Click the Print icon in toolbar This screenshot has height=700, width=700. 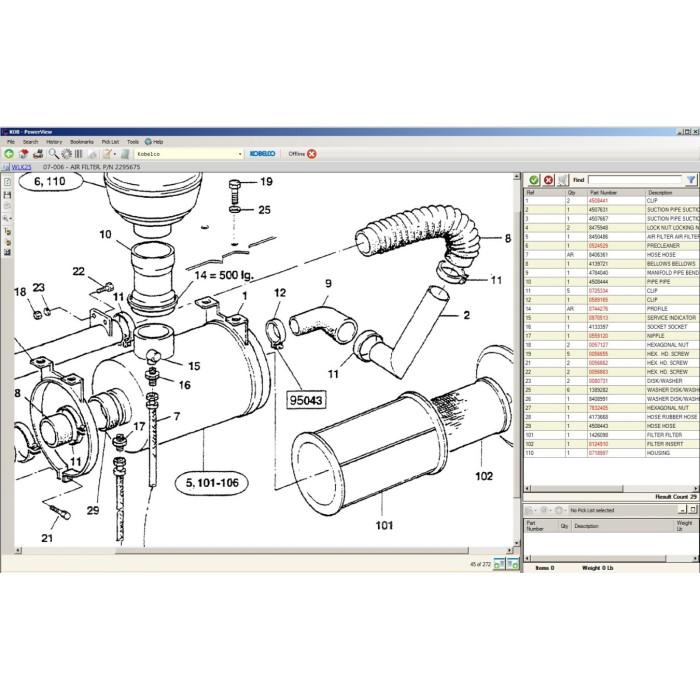tap(38, 154)
